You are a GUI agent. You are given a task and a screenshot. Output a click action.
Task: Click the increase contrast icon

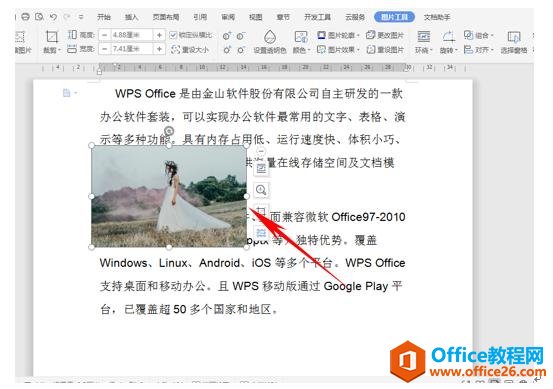click(226, 36)
